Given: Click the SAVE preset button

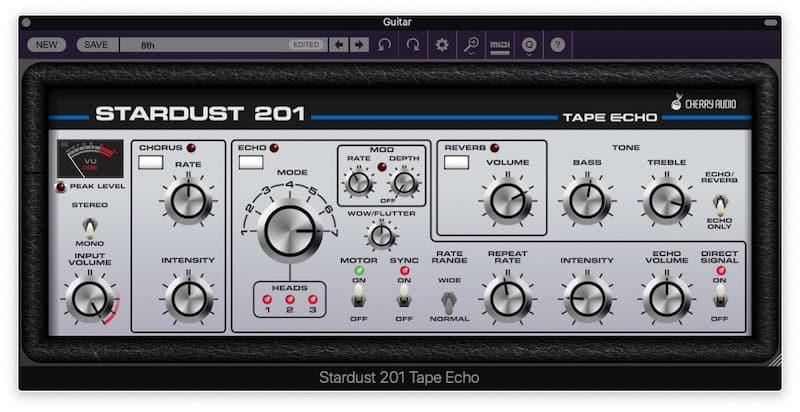Looking at the screenshot, I should click(96, 45).
